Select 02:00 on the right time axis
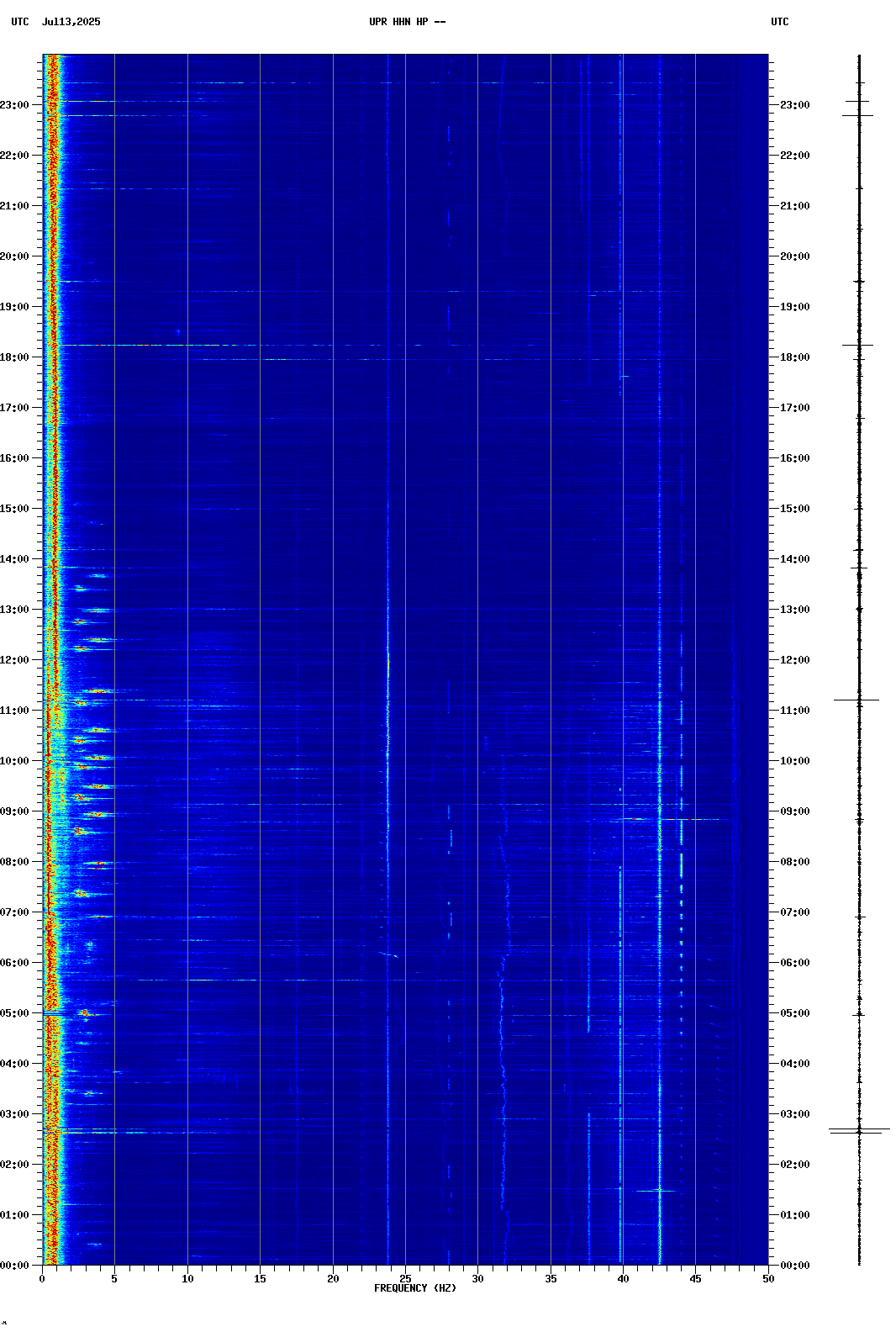The image size is (896, 1332). coord(795,1165)
